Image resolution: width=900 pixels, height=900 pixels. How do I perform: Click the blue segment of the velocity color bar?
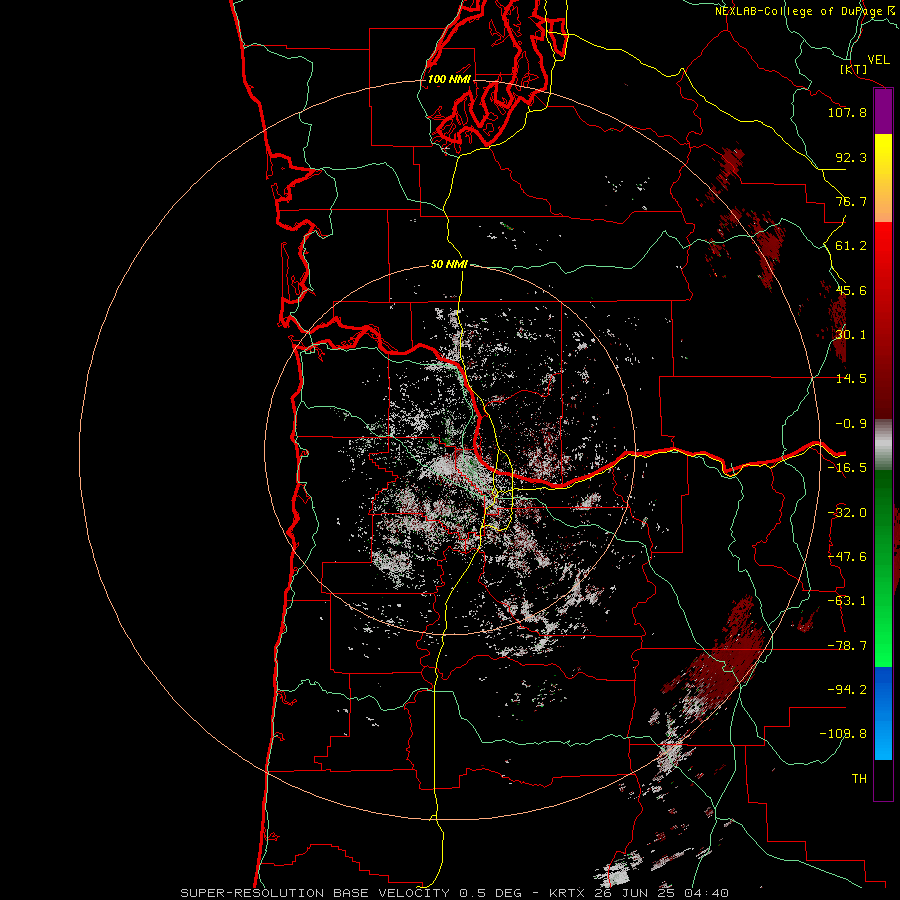pos(883,713)
